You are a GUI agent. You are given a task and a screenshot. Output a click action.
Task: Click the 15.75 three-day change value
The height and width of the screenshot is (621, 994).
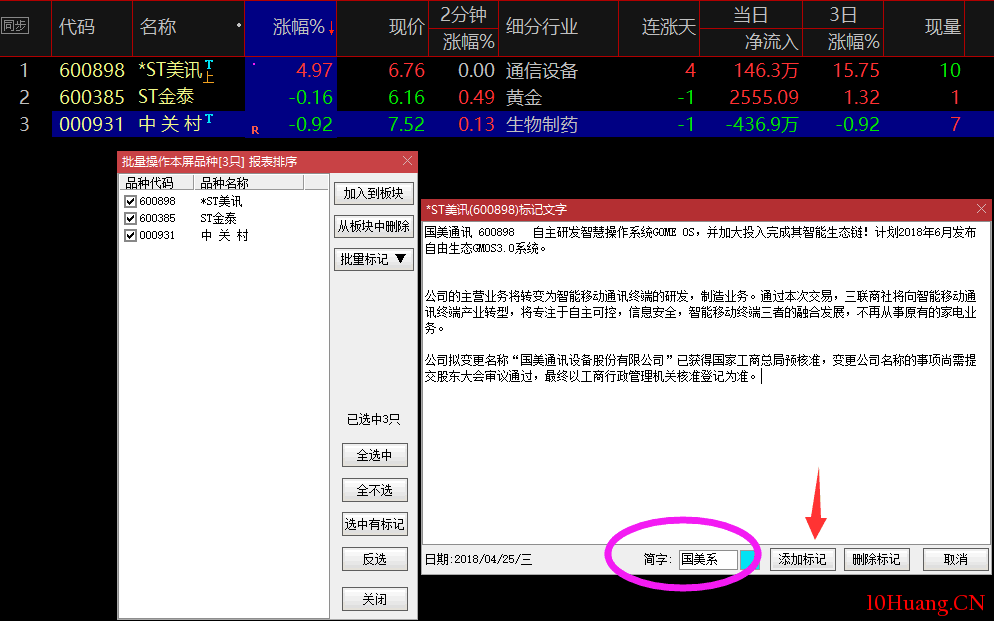point(856,70)
